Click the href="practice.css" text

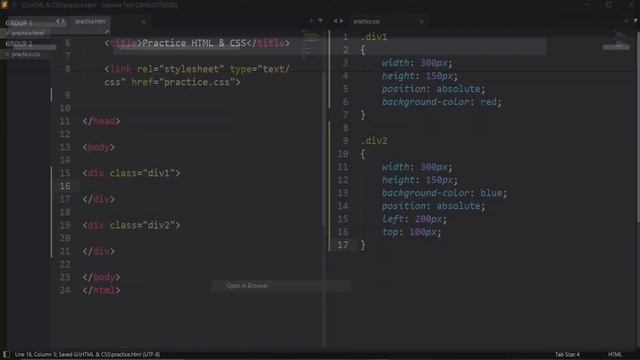click(186, 82)
